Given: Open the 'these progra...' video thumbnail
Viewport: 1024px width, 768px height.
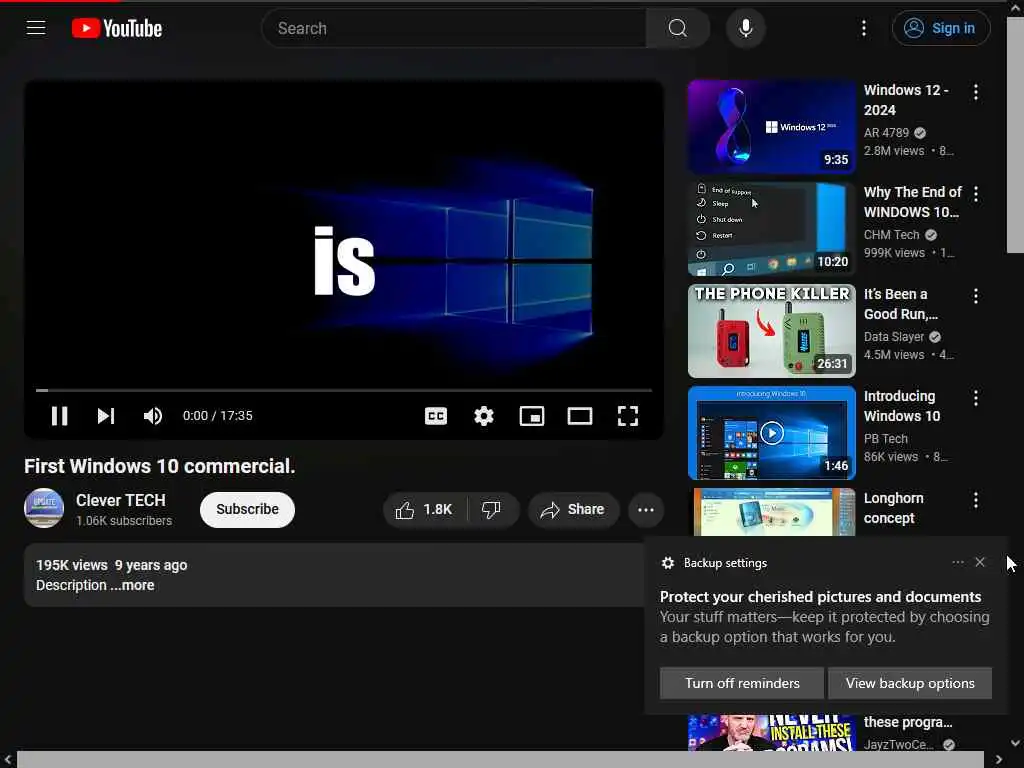Looking at the screenshot, I should pyautogui.click(x=771, y=733).
